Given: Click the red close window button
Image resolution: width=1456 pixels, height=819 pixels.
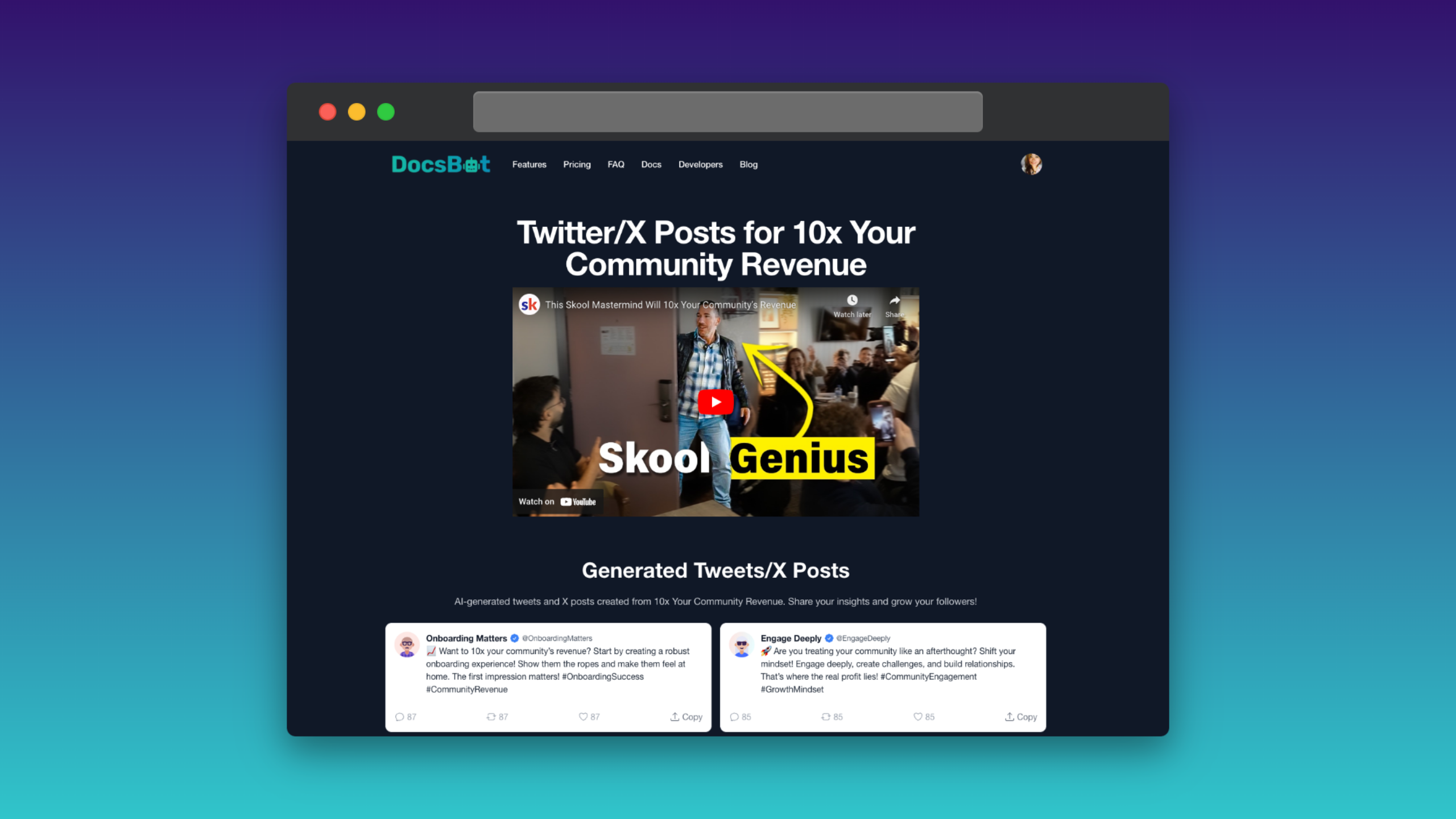Looking at the screenshot, I should click(328, 112).
